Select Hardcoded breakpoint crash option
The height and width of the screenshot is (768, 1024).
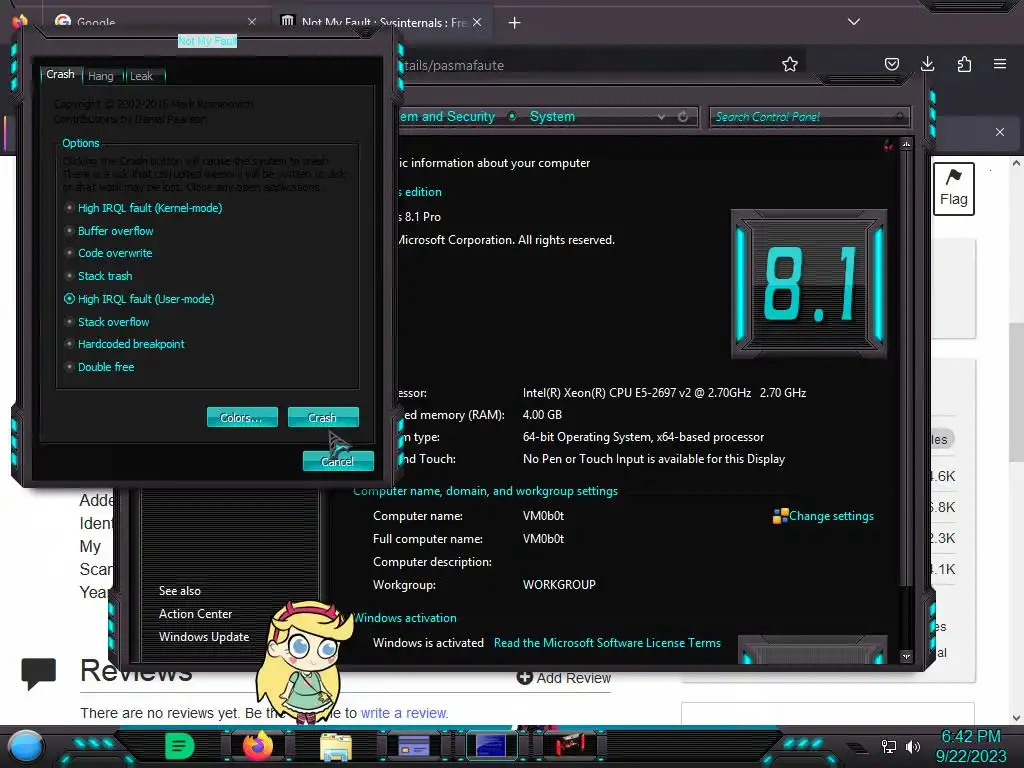coord(124,344)
